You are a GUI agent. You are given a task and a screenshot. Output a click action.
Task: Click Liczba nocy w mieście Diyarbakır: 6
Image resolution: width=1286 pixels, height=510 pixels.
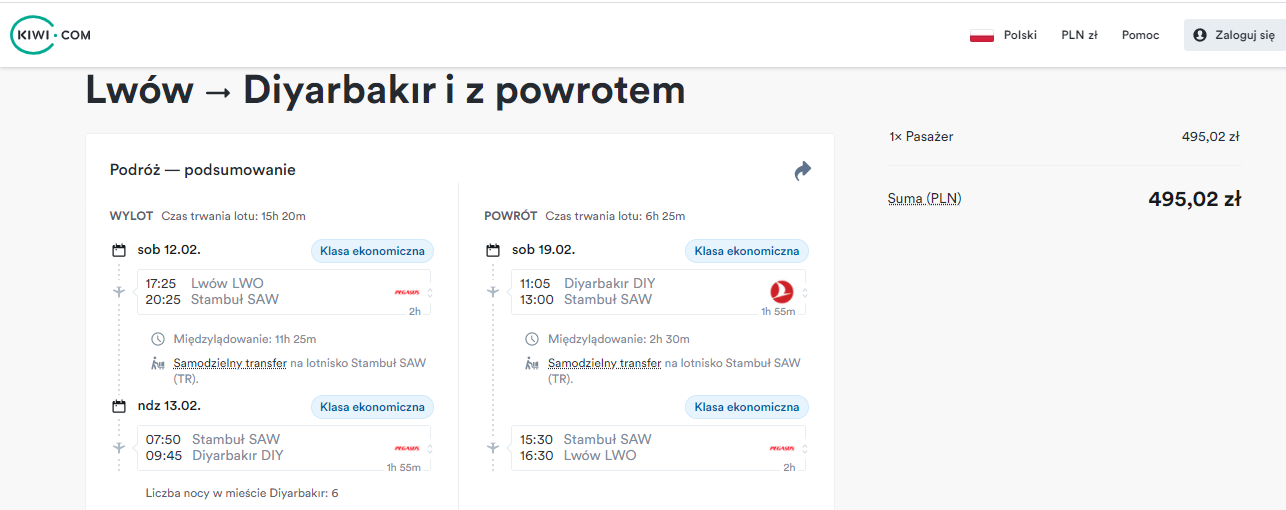pos(242,493)
